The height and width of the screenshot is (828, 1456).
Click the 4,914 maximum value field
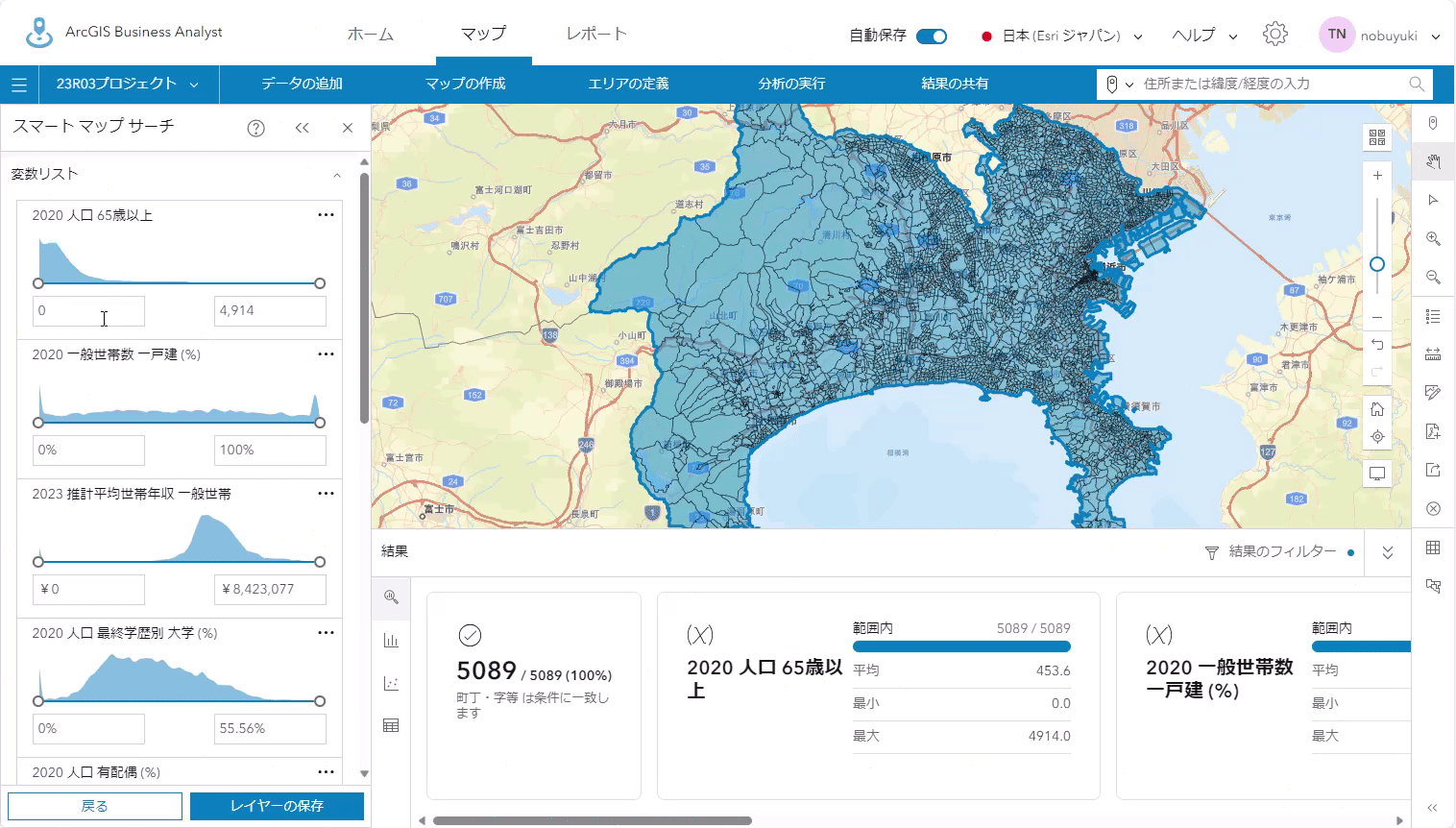tap(270, 311)
